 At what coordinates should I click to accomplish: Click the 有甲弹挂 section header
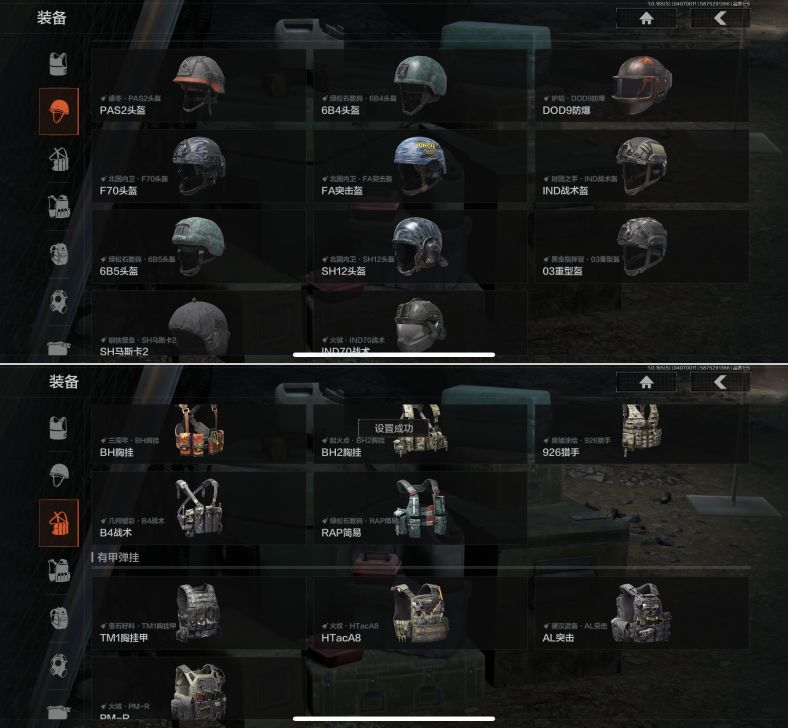(118, 557)
